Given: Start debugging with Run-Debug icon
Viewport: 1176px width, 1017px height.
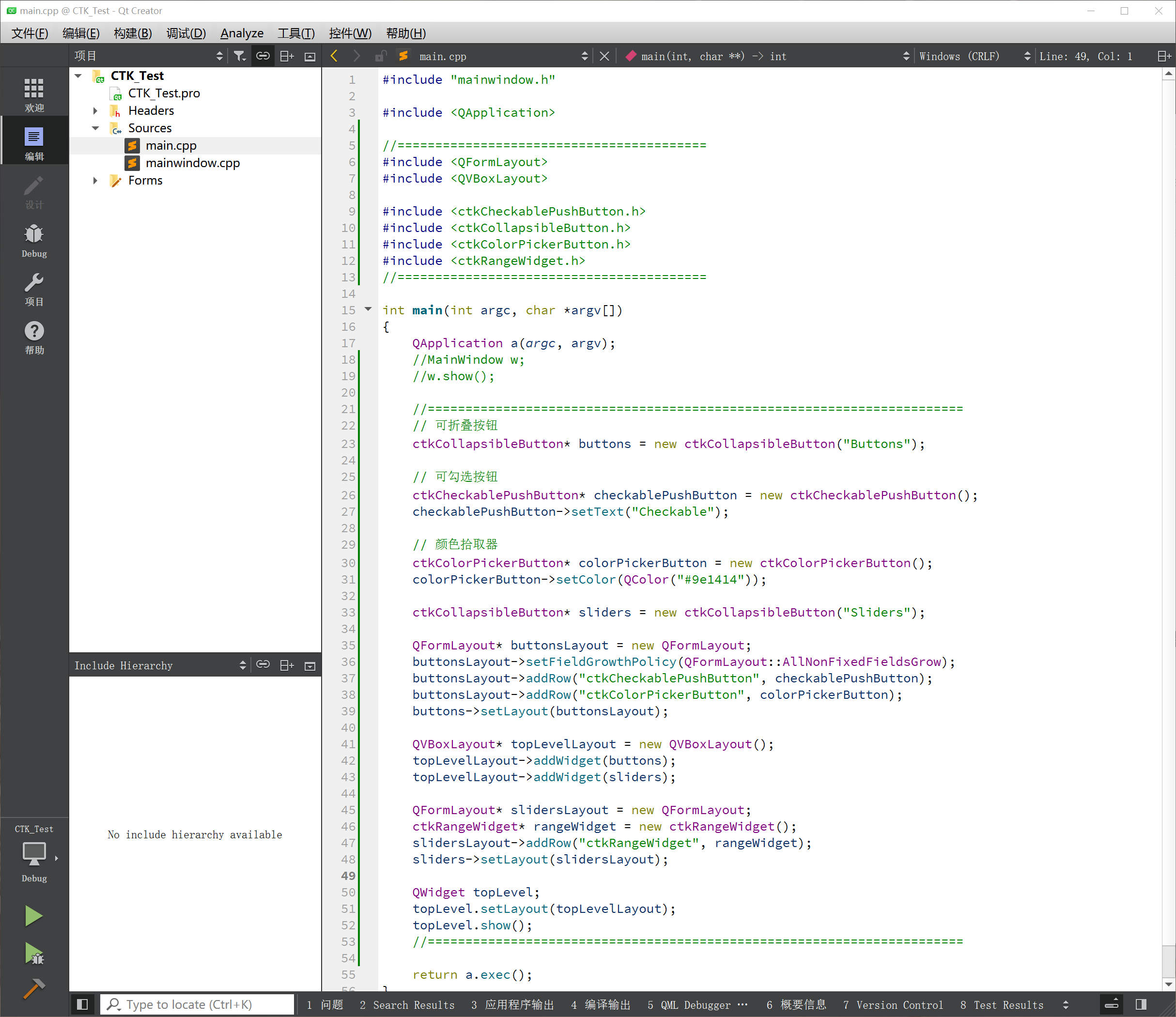Looking at the screenshot, I should [33, 954].
